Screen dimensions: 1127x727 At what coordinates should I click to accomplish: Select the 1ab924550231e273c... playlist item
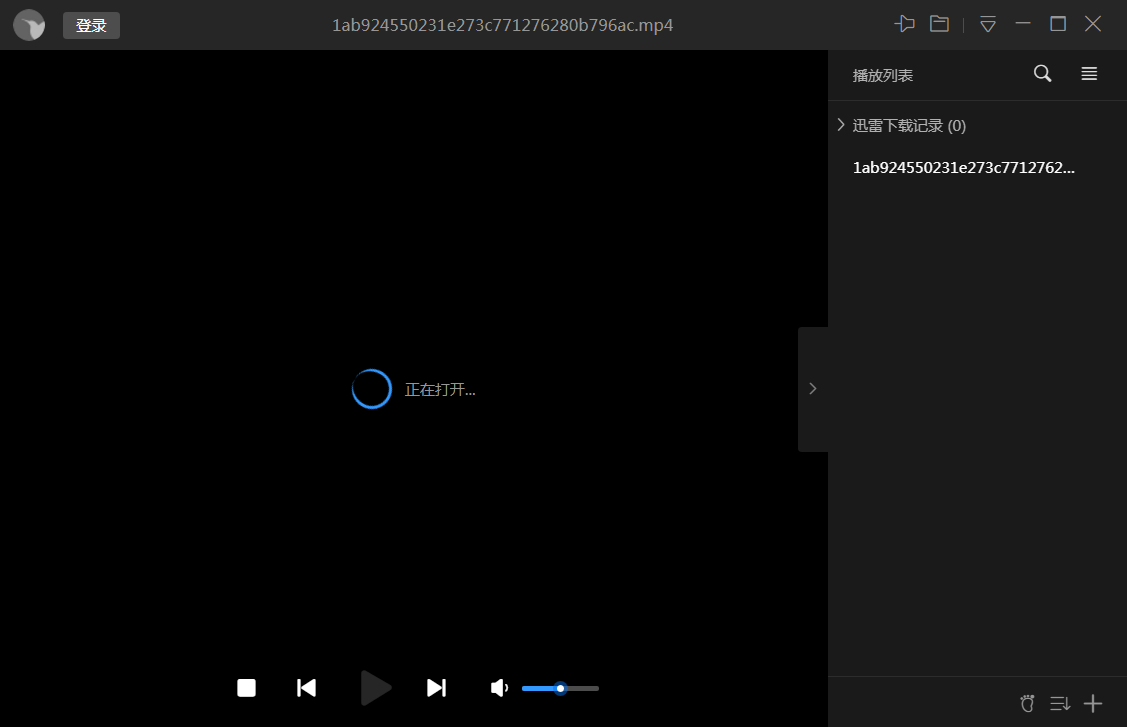[x=963, y=168]
